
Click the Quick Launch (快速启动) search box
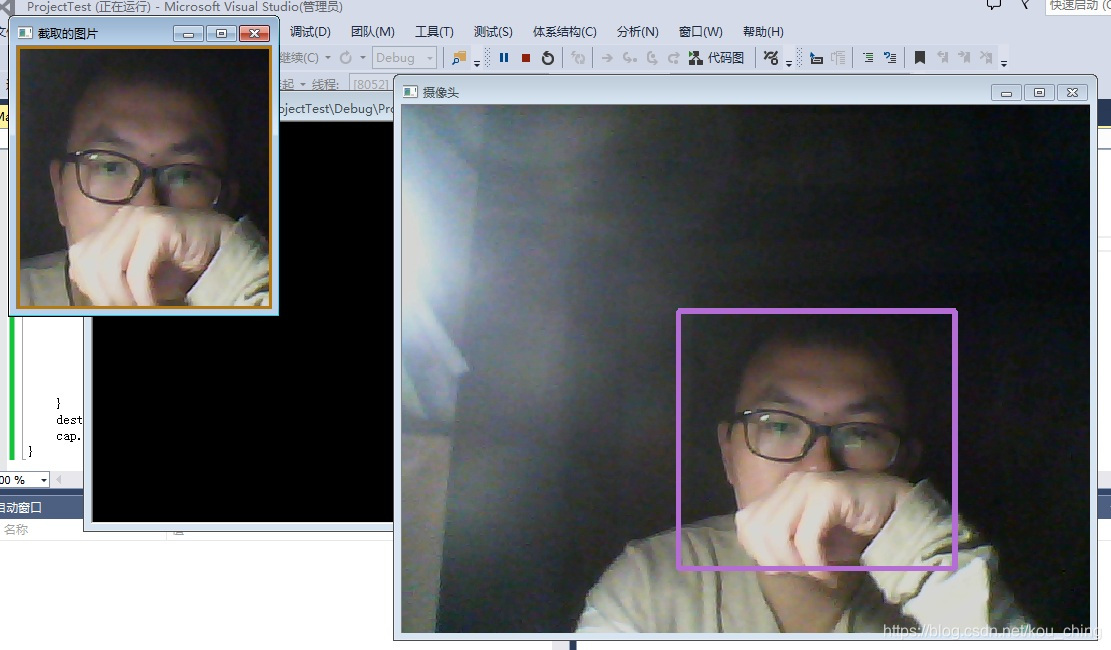click(1078, 6)
